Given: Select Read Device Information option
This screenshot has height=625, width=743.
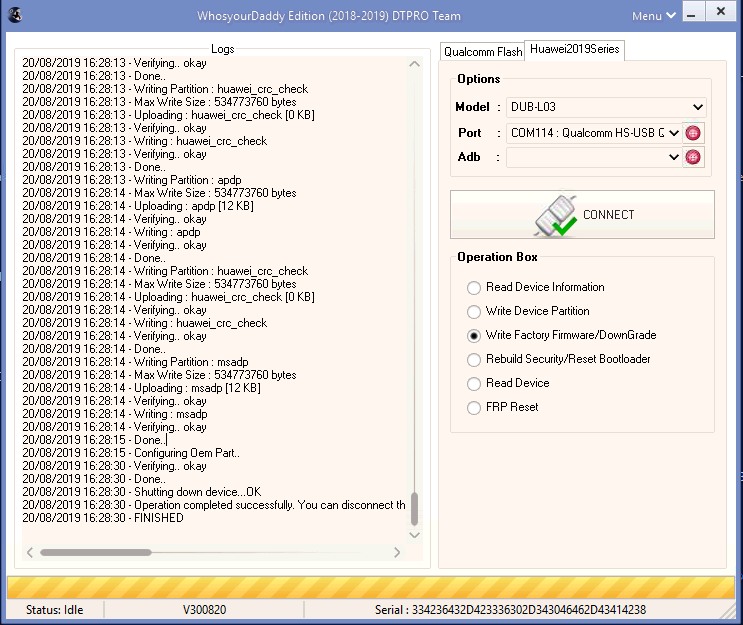Looking at the screenshot, I should (x=474, y=288).
